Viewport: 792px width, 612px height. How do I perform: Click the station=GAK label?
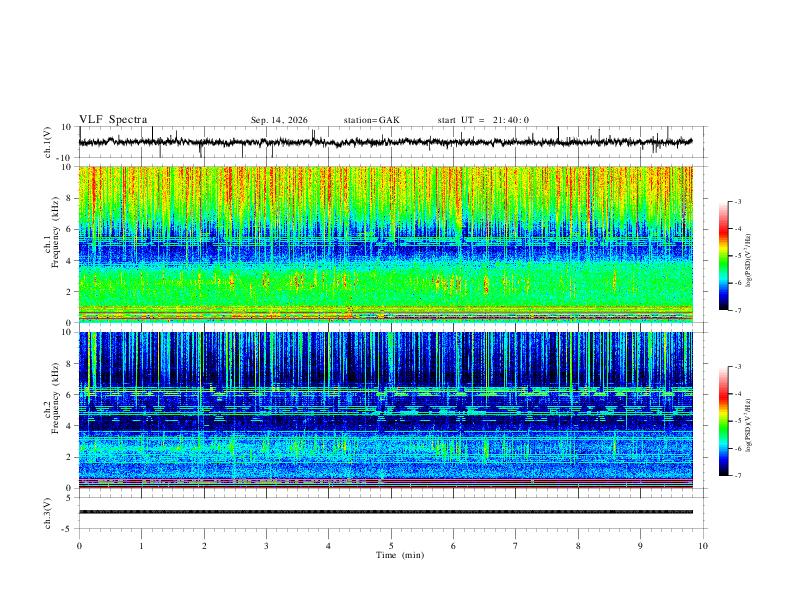pyautogui.click(x=371, y=120)
